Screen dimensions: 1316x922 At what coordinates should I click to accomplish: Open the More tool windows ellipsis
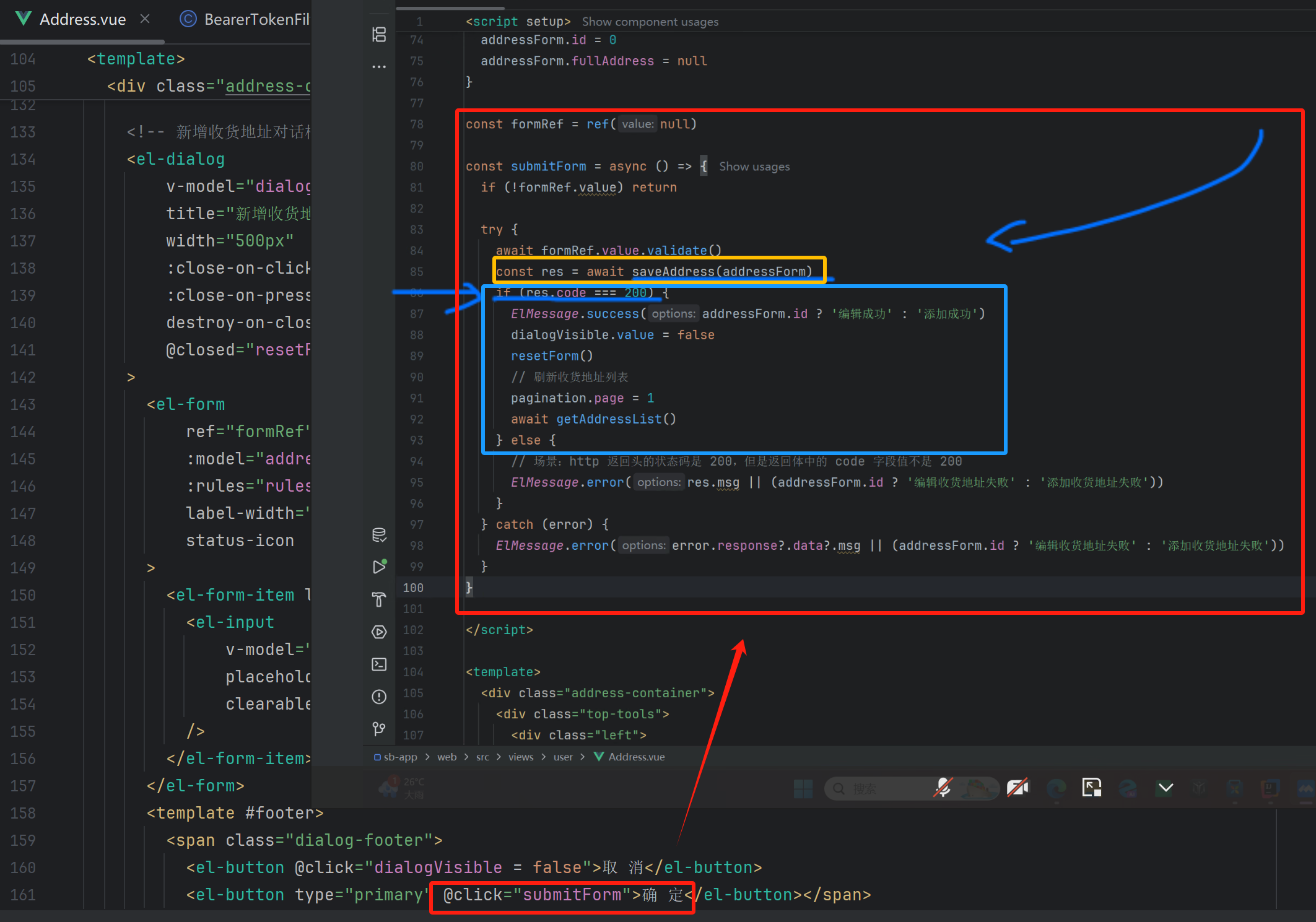click(379, 66)
